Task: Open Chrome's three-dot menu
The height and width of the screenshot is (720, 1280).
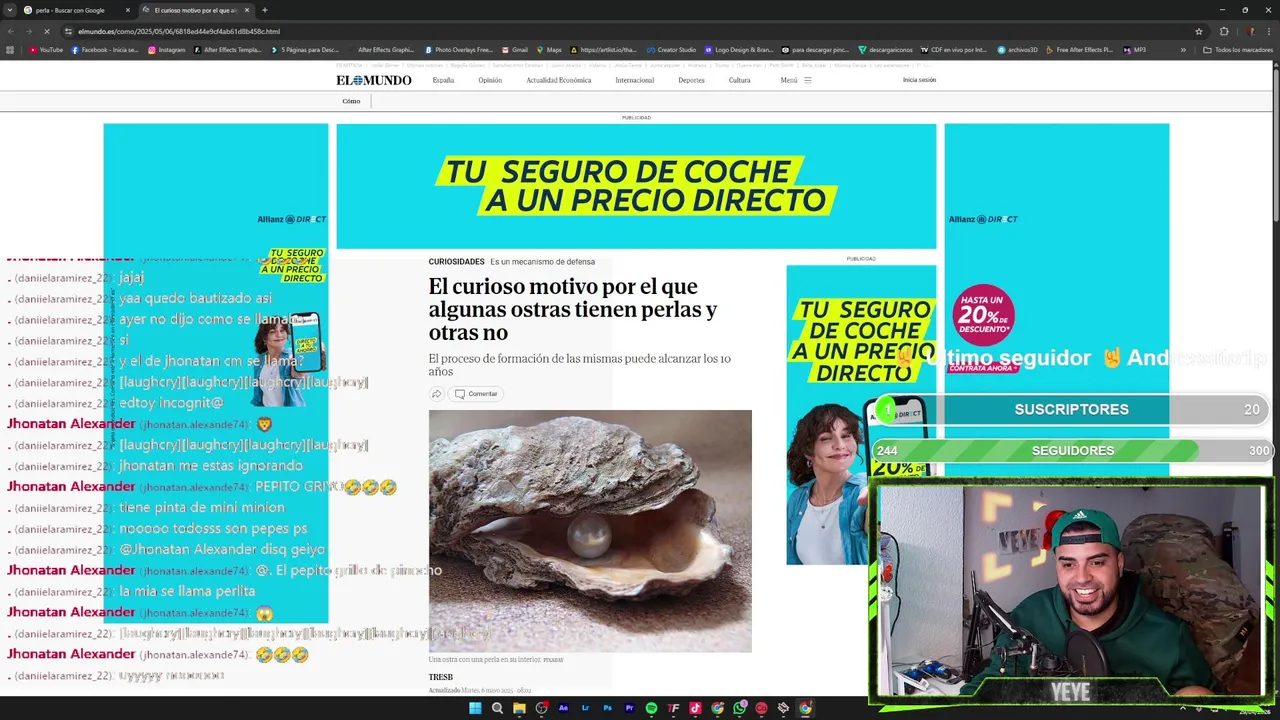Action: (1267, 31)
